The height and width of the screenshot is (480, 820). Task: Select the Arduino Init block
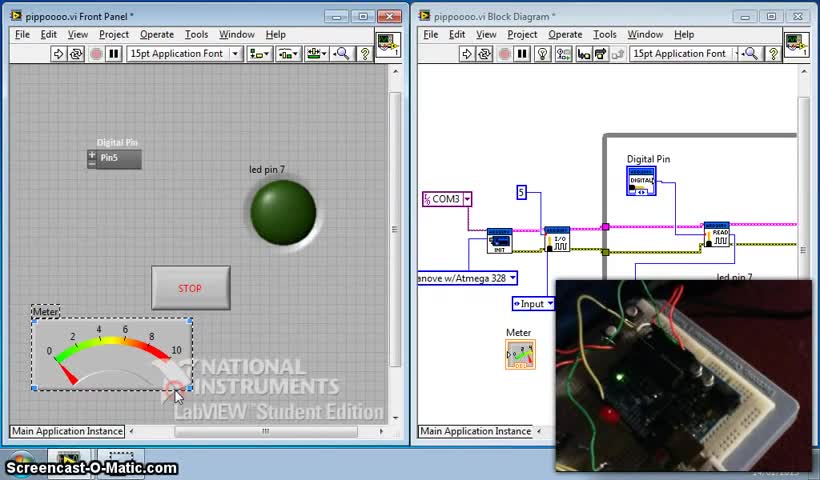pos(499,241)
